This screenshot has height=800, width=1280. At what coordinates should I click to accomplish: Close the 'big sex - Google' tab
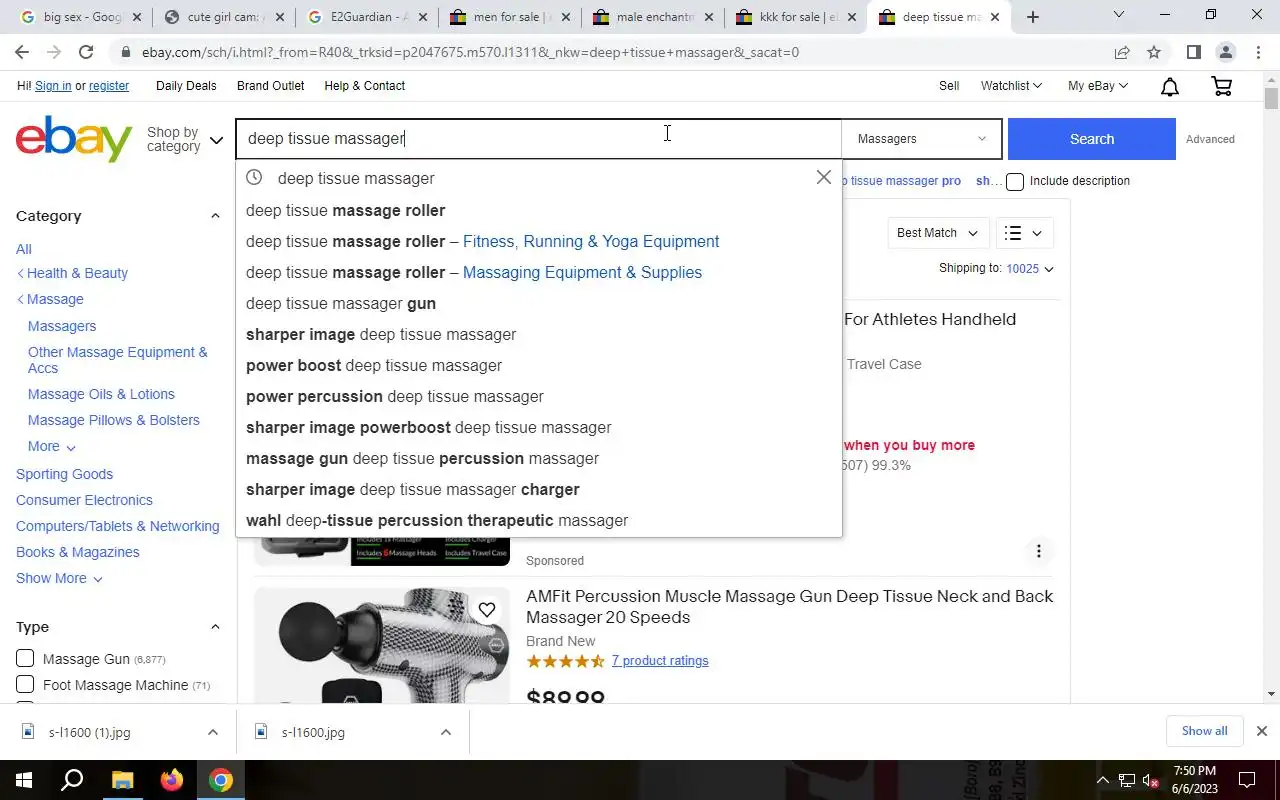[137, 17]
